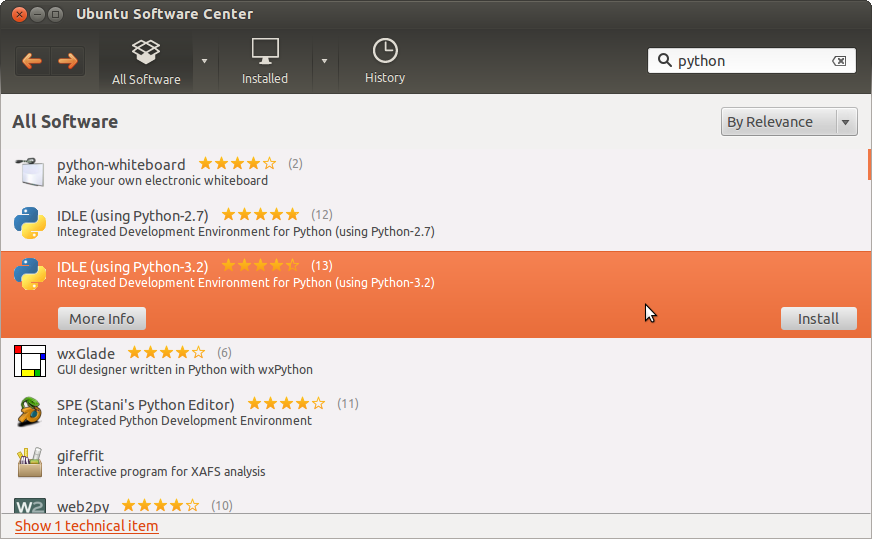
Task: Click review count (13) for IDLE Python-3.2
Action: (322, 266)
